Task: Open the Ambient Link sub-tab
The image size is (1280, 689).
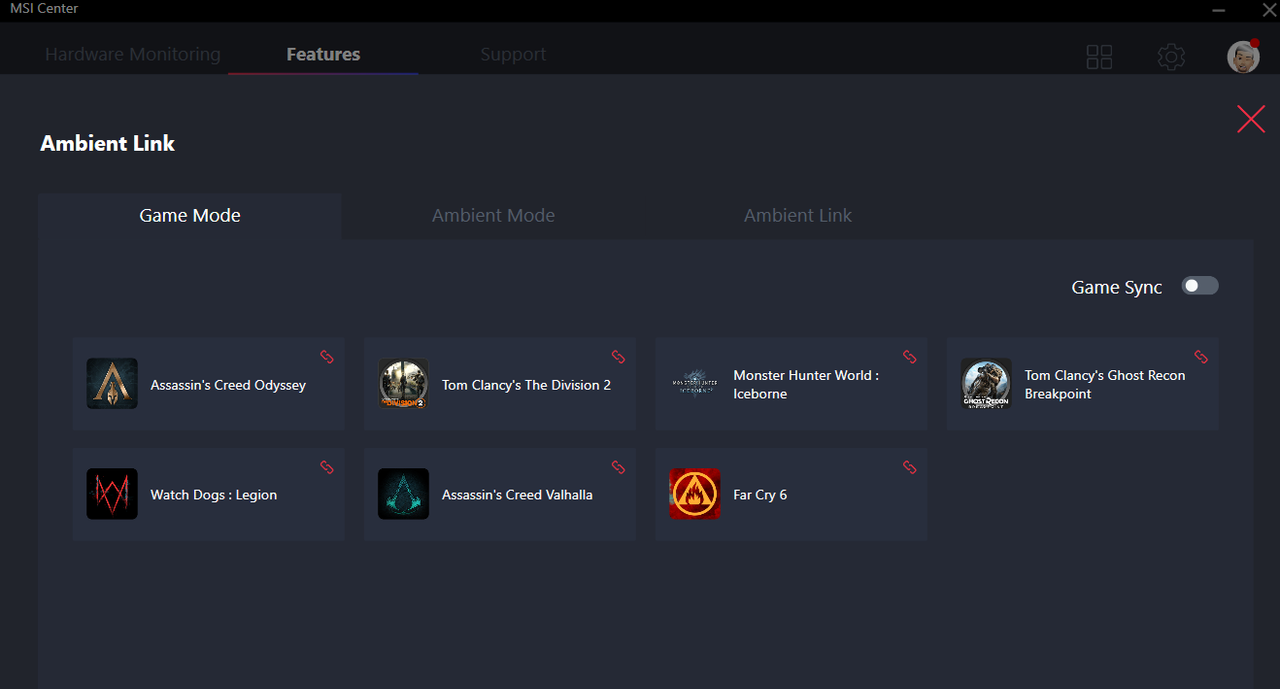Action: pos(798,215)
